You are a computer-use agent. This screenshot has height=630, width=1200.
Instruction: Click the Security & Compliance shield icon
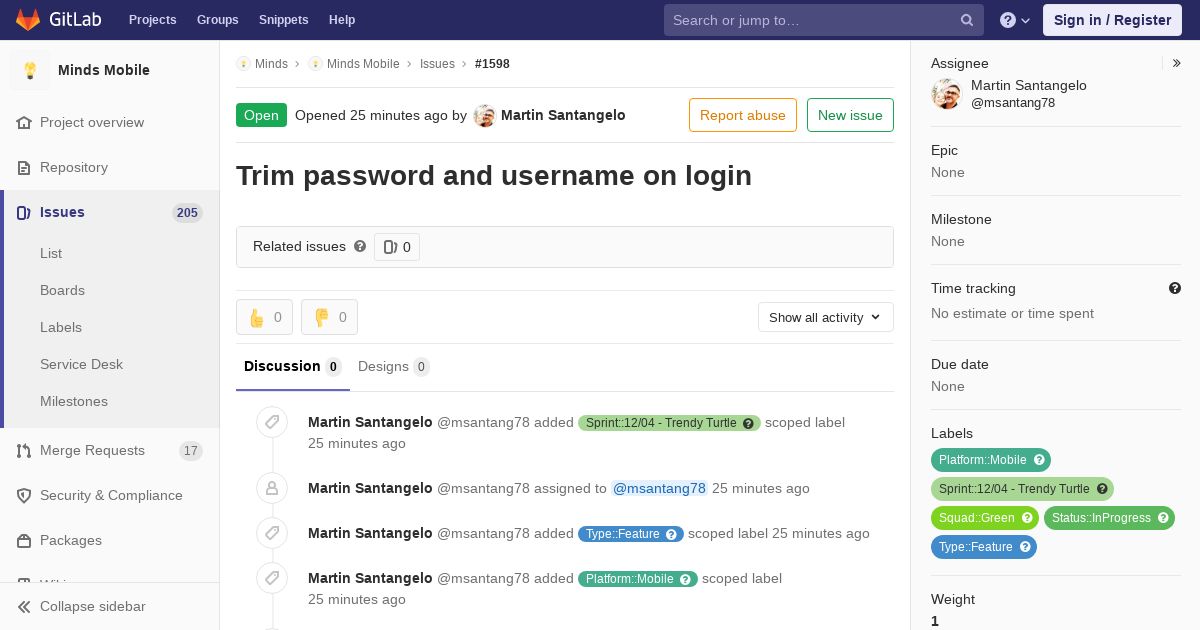click(24, 496)
